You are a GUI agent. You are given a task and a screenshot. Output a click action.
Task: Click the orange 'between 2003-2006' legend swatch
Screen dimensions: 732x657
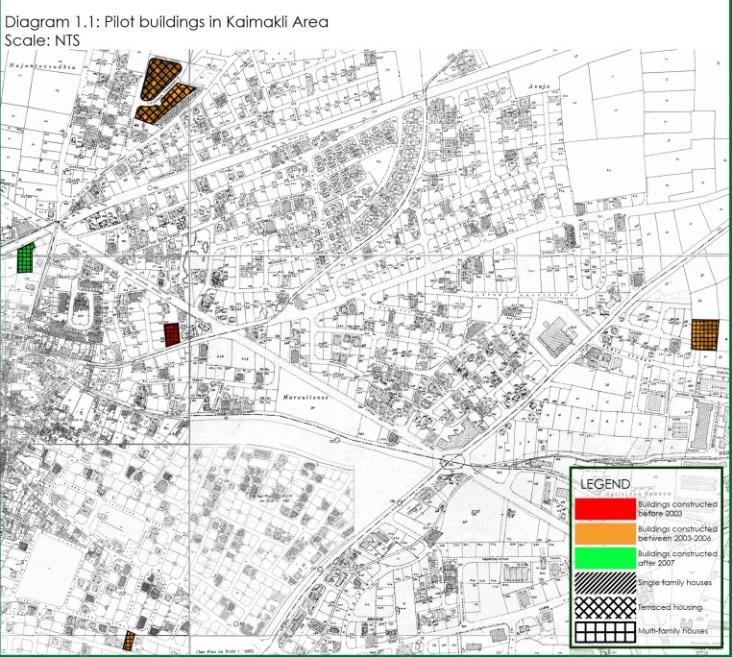click(x=605, y=534)
